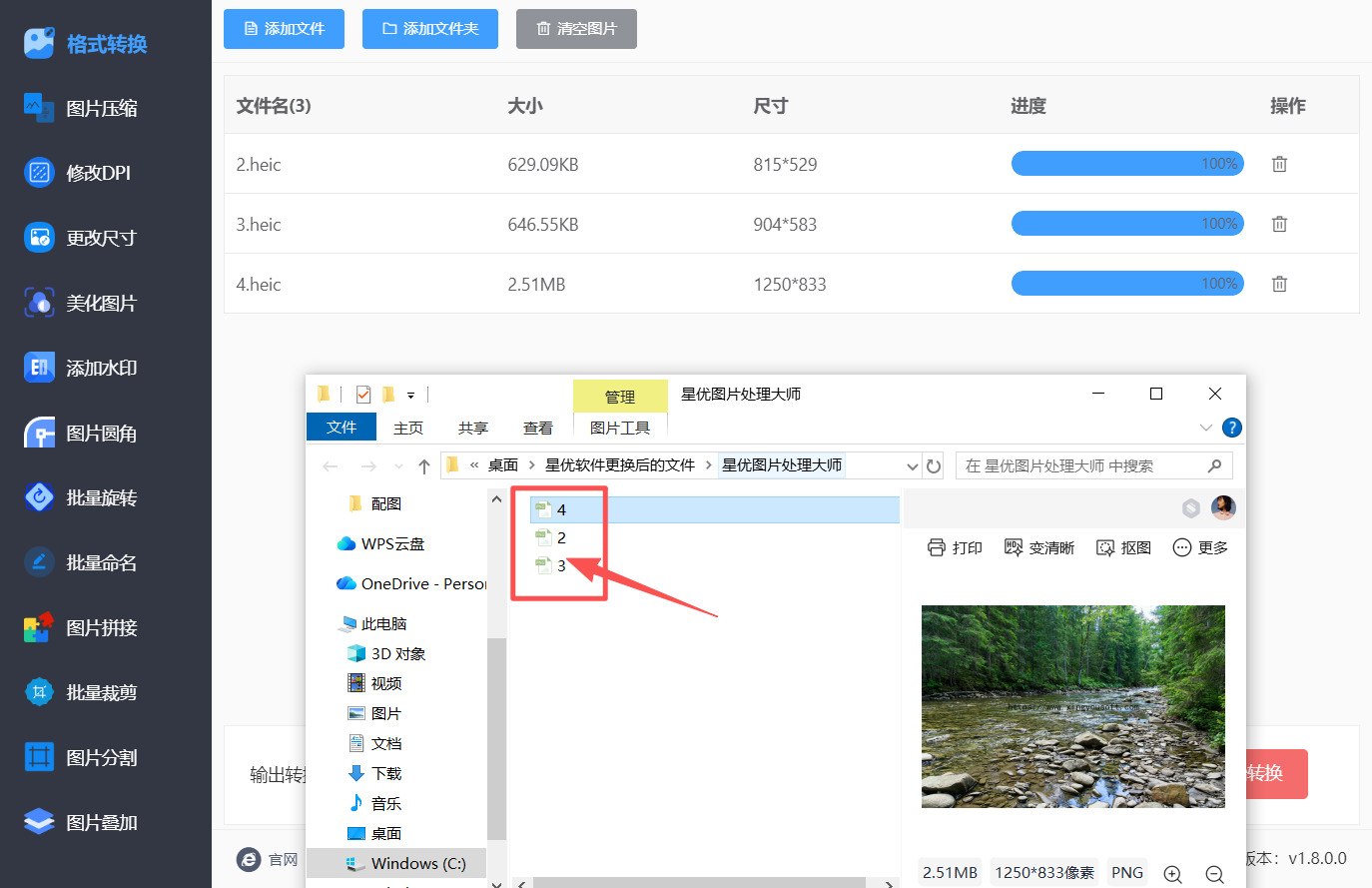The height and width of the screenshot is (888, 1372).
Task: Click the 2.heic progress bar
Action: [x=1127, y=164]
